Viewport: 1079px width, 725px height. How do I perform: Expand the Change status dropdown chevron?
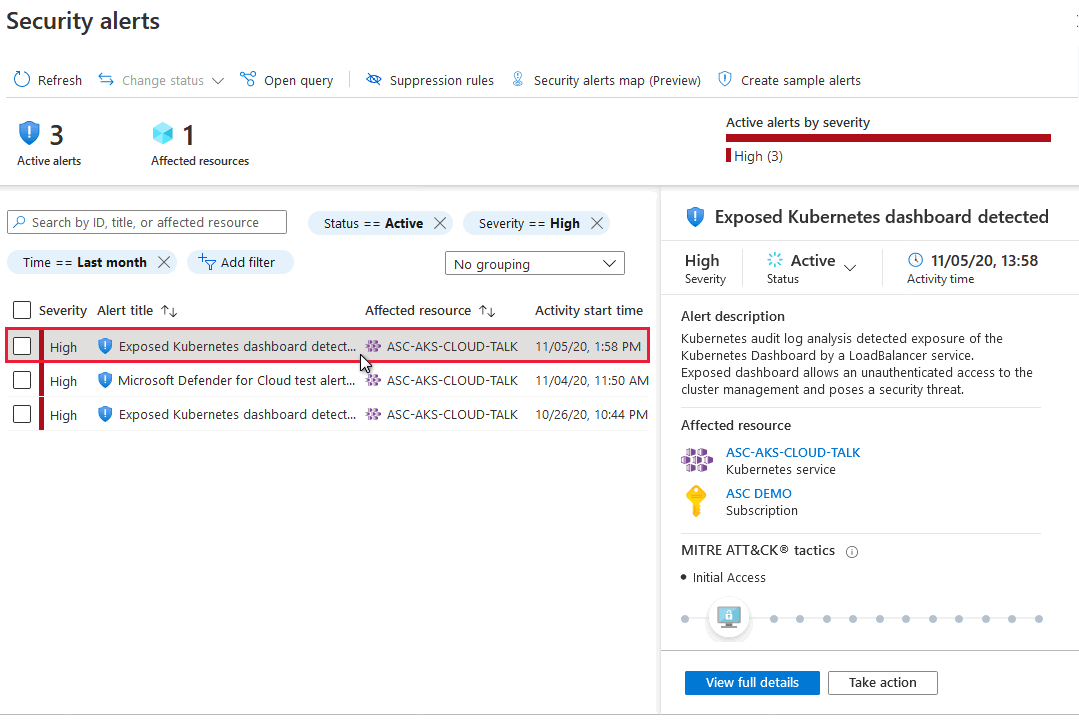pos(218,80)
